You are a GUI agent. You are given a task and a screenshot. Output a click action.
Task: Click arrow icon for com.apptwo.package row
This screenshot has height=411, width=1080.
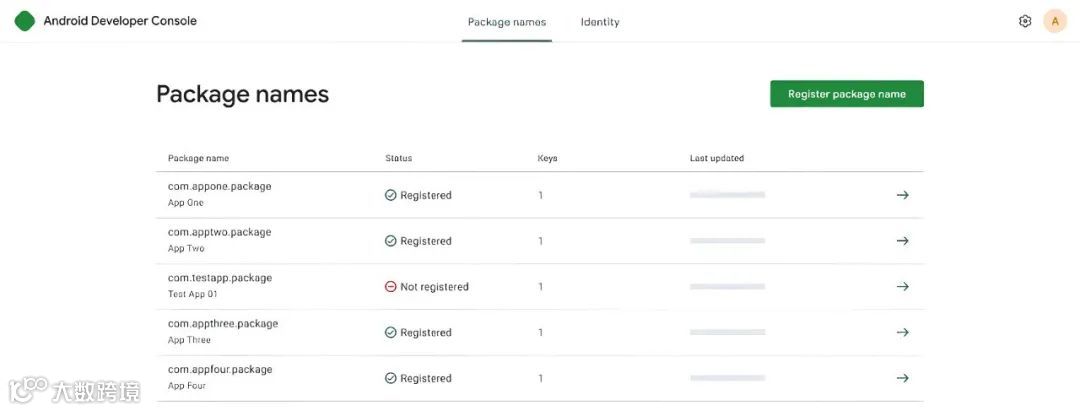902,241
